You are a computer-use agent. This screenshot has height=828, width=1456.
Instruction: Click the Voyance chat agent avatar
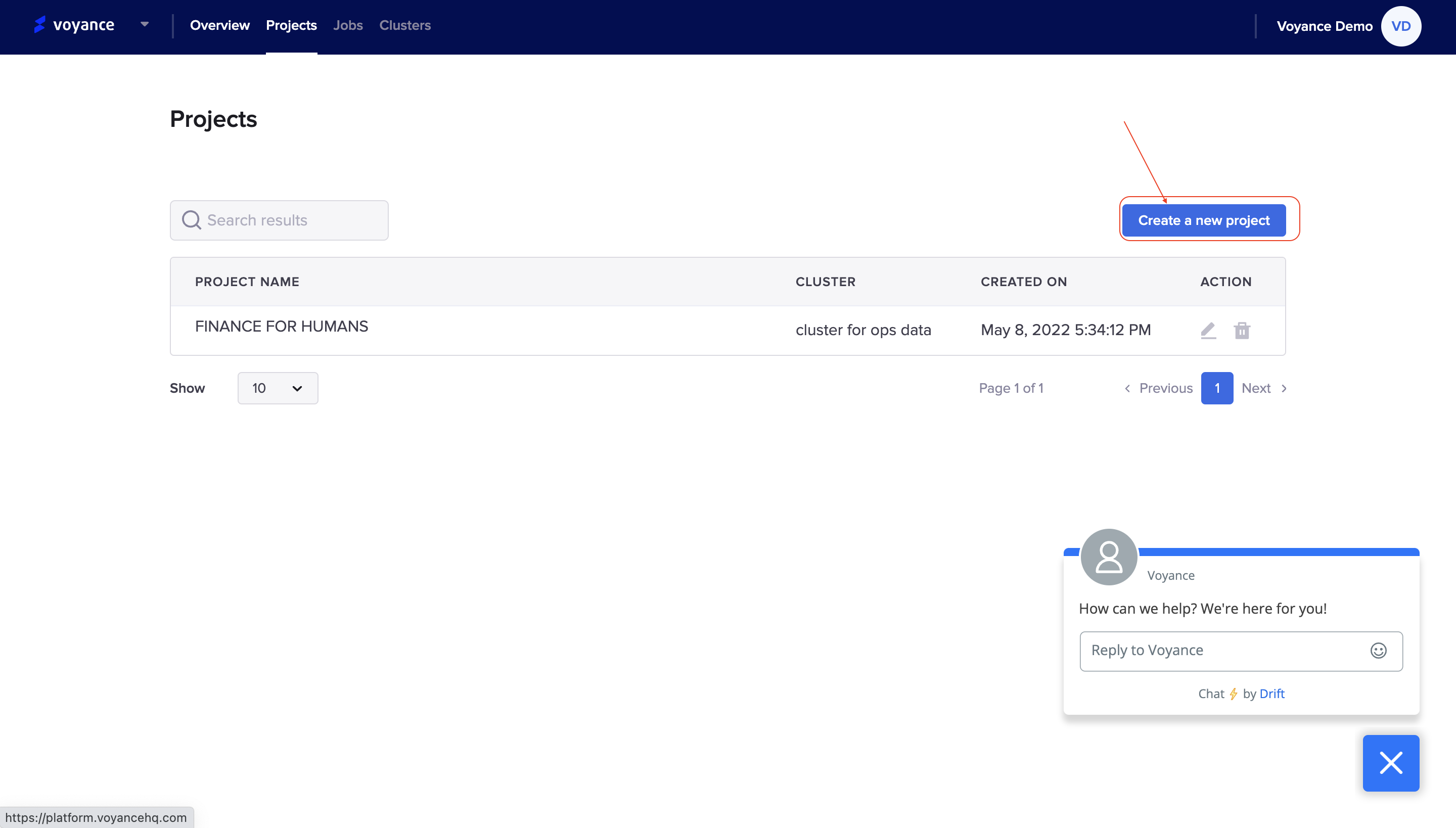[x=1109, y=557]
